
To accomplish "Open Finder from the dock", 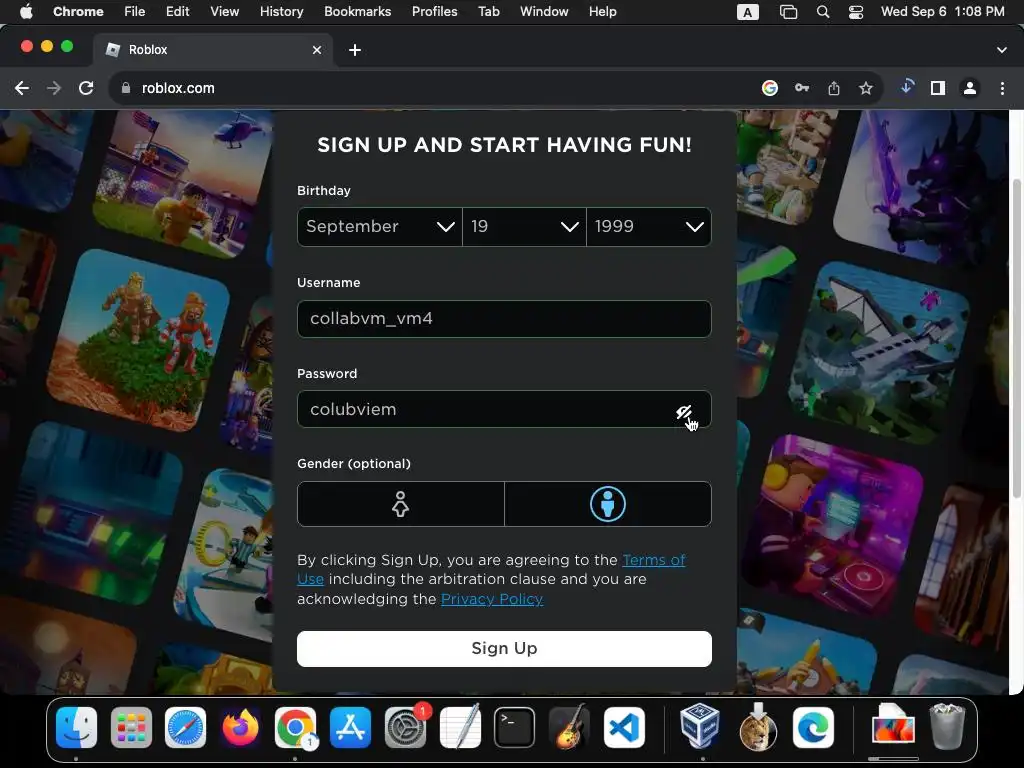I will pyautogui.click(x=76, y=728).
